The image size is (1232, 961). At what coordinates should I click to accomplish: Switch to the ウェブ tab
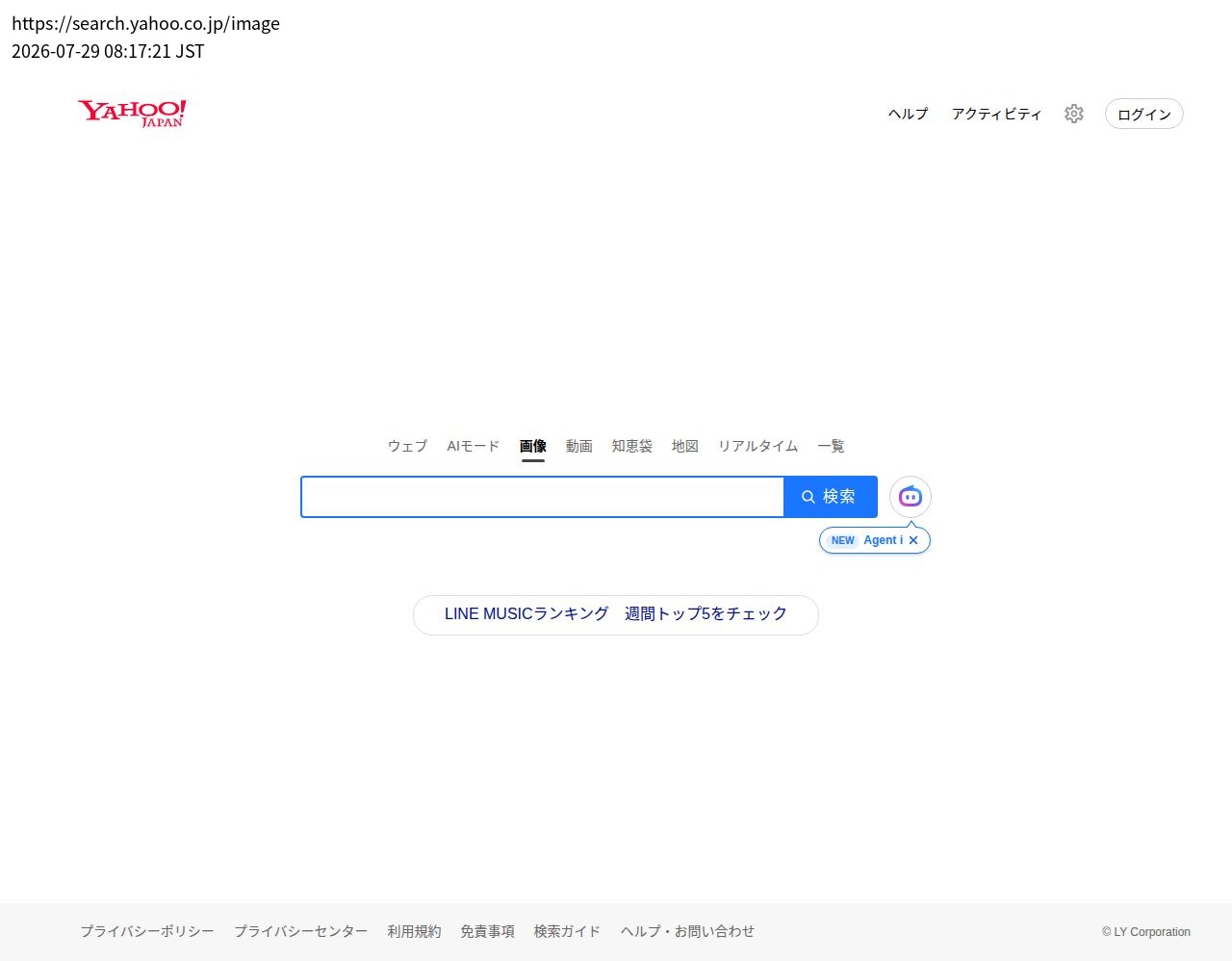[407, 446]
